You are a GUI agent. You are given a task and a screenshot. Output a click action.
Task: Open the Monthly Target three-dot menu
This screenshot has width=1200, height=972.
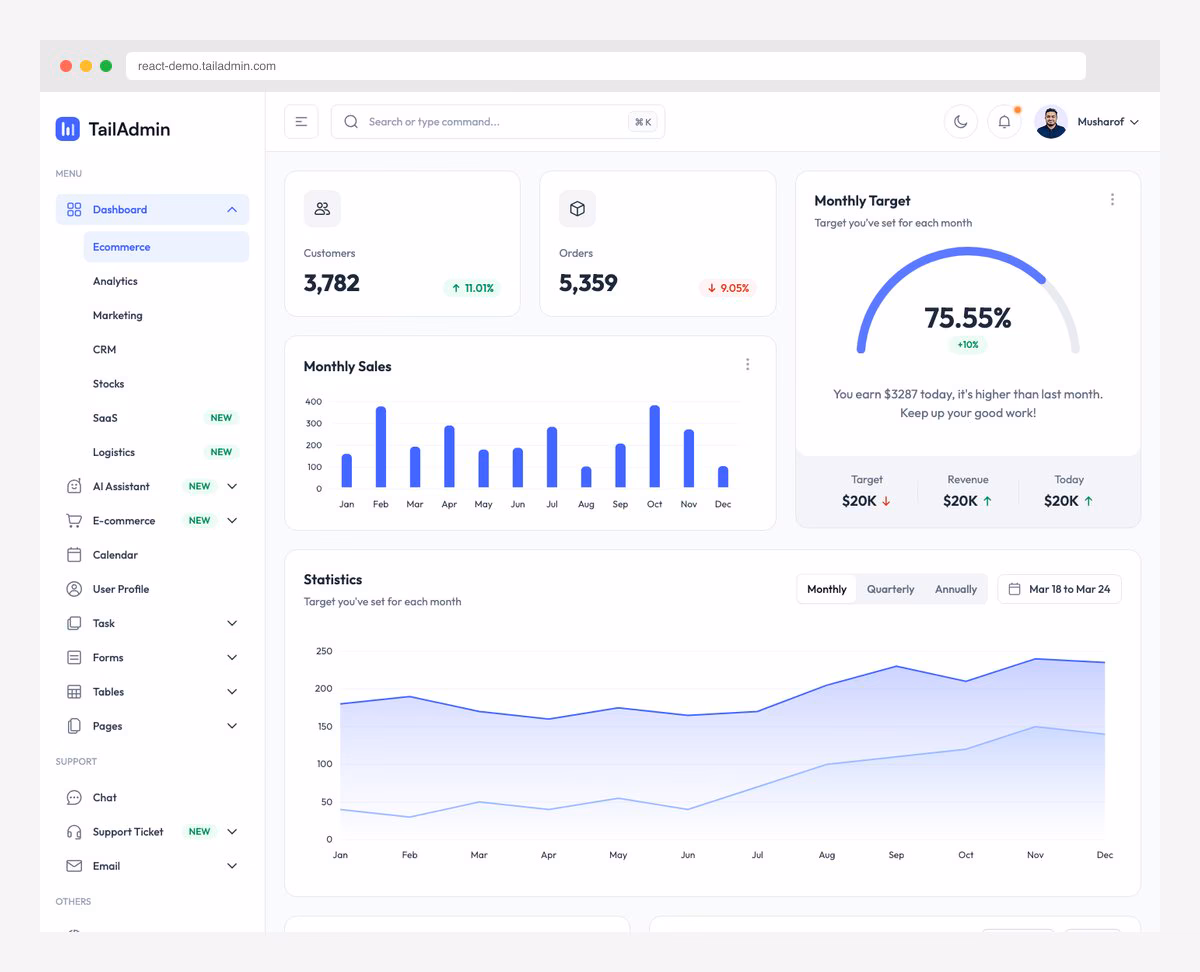(1112, 199)
